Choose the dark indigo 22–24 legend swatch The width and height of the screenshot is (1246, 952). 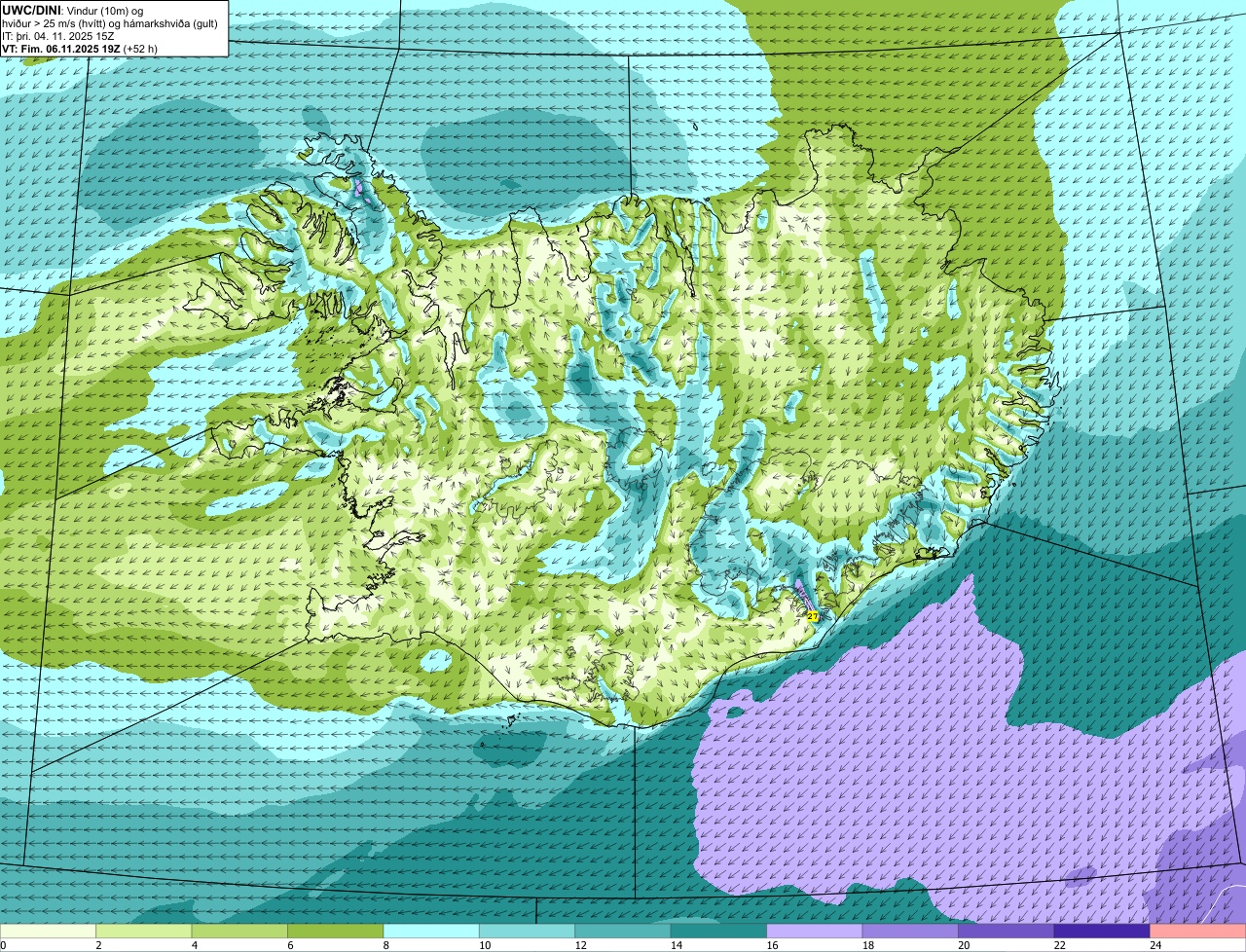click(1102, 932)
